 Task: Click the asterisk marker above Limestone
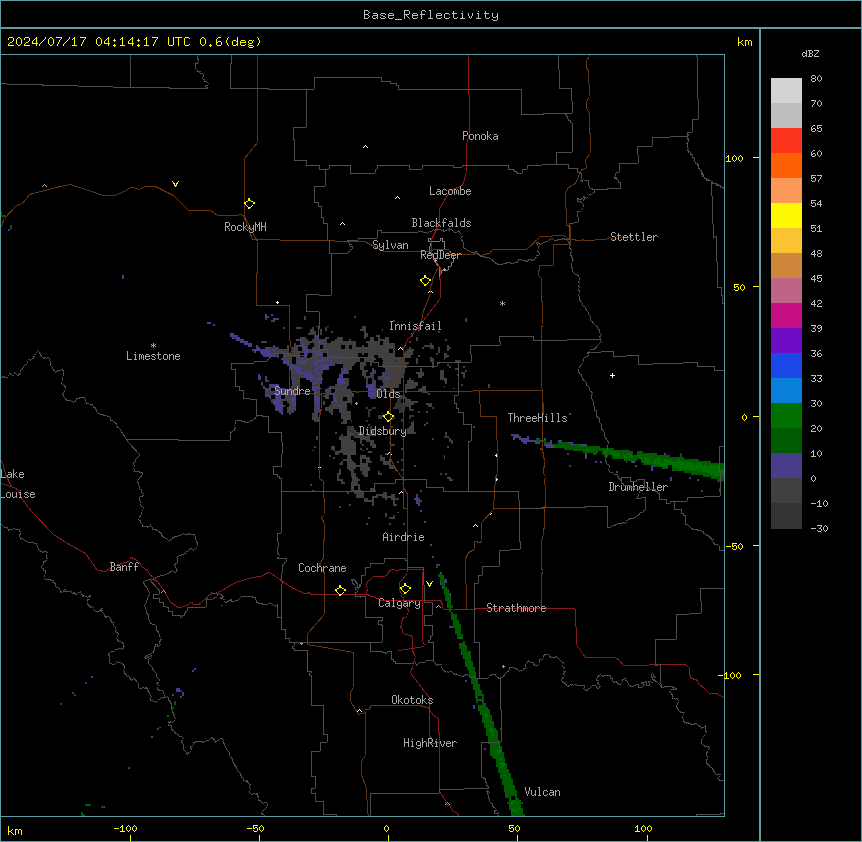click(153, 346)
